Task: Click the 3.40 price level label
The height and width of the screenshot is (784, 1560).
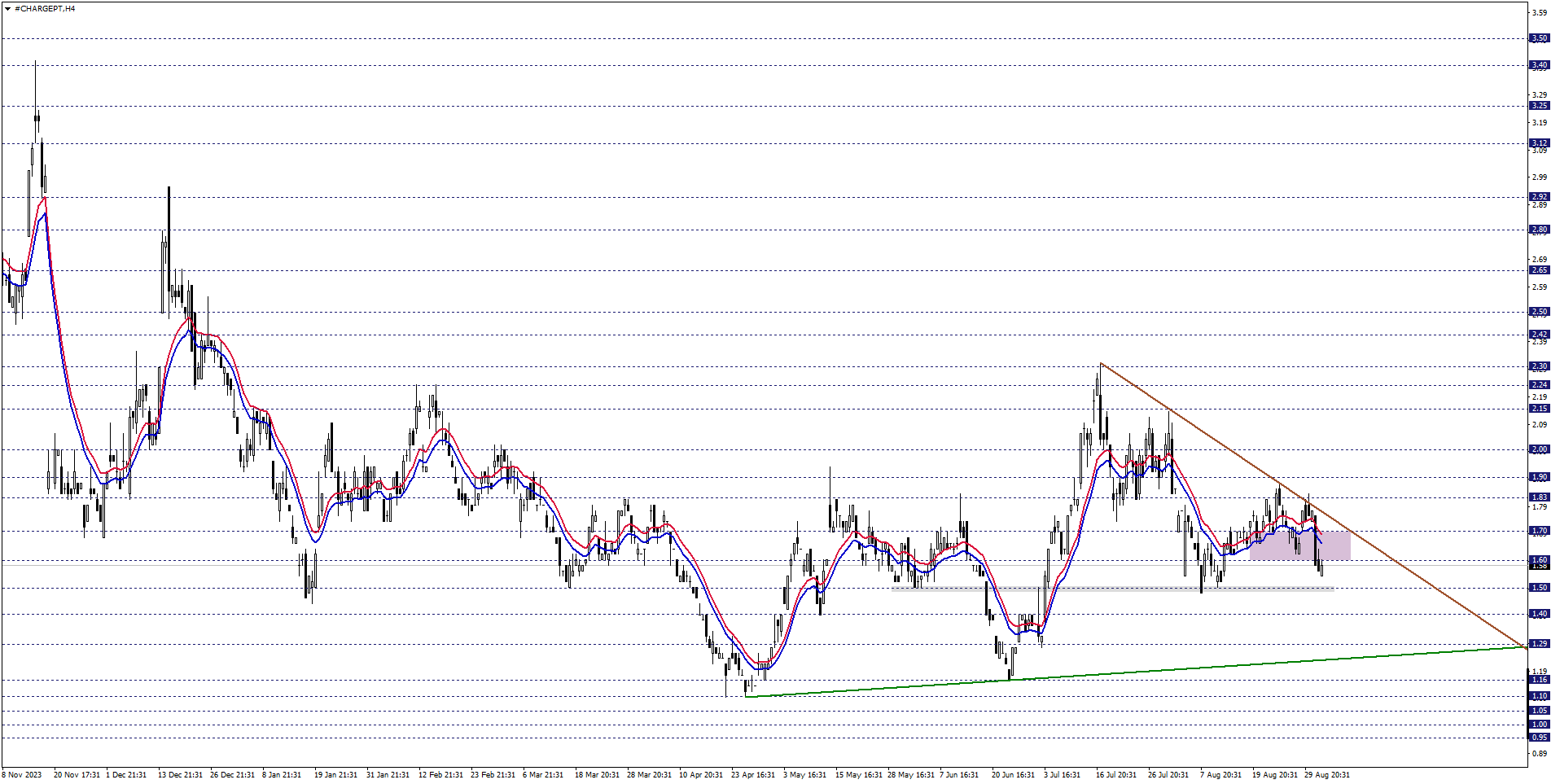Action: coord(1539,65)
